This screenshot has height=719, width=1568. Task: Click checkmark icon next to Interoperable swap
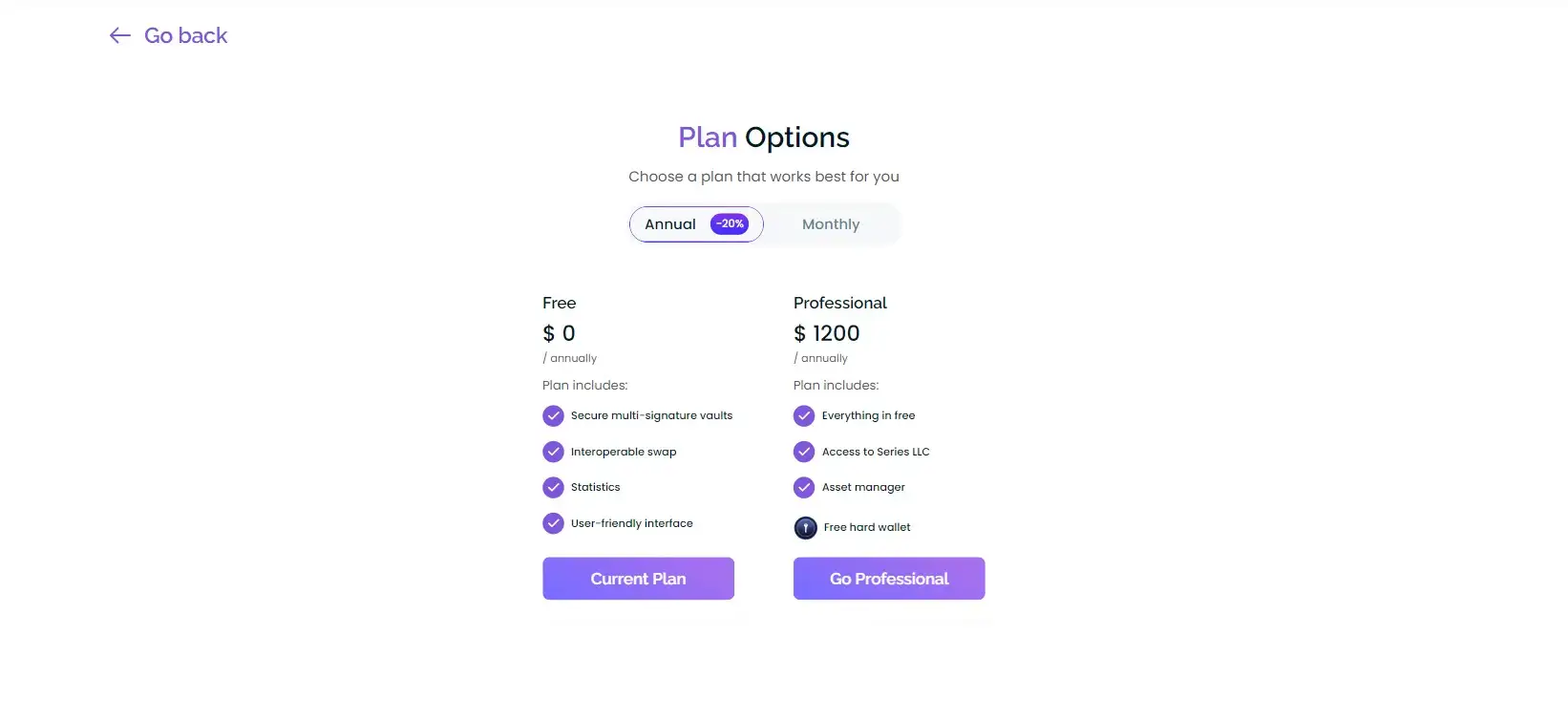click(x=553, y=452)
